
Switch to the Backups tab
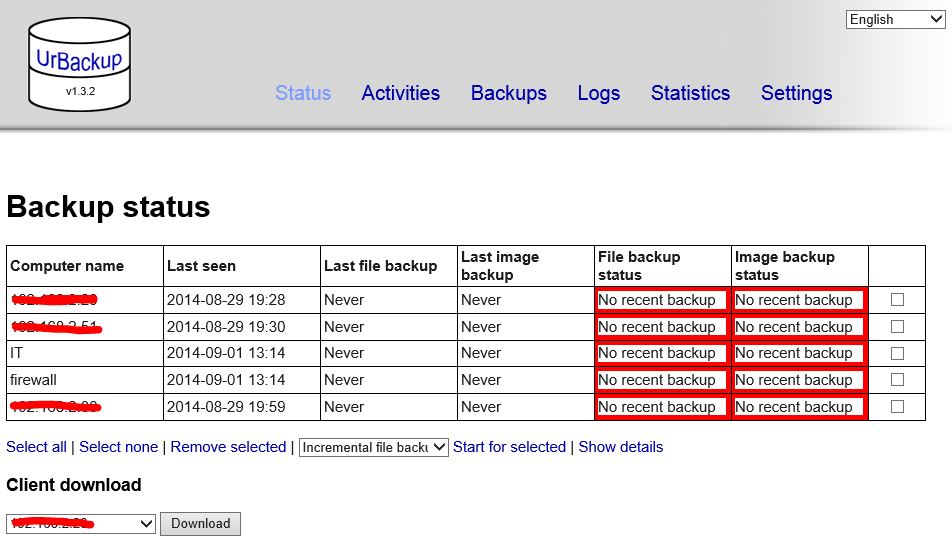[x=508, y=93]
